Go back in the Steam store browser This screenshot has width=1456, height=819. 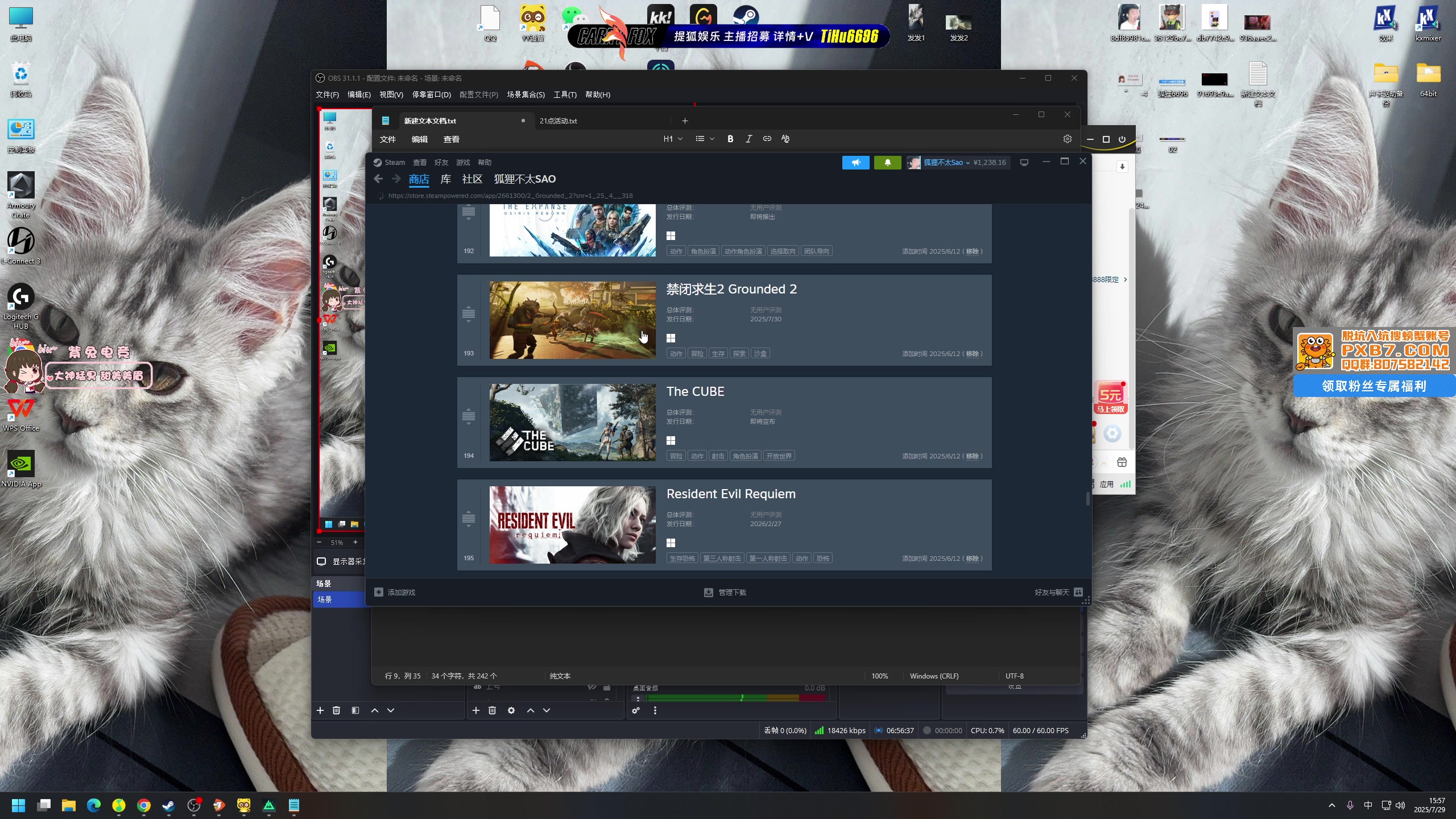(x=378, y=179)
